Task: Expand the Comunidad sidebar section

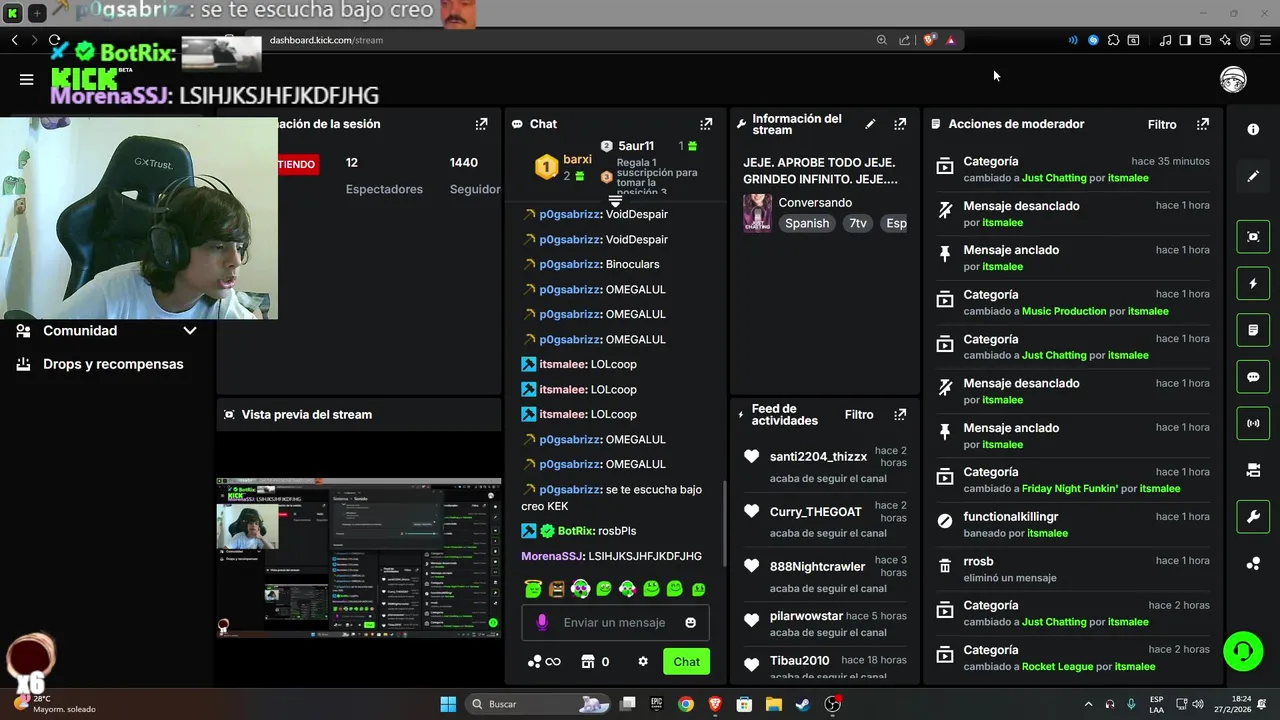Action: coord(106,331)
